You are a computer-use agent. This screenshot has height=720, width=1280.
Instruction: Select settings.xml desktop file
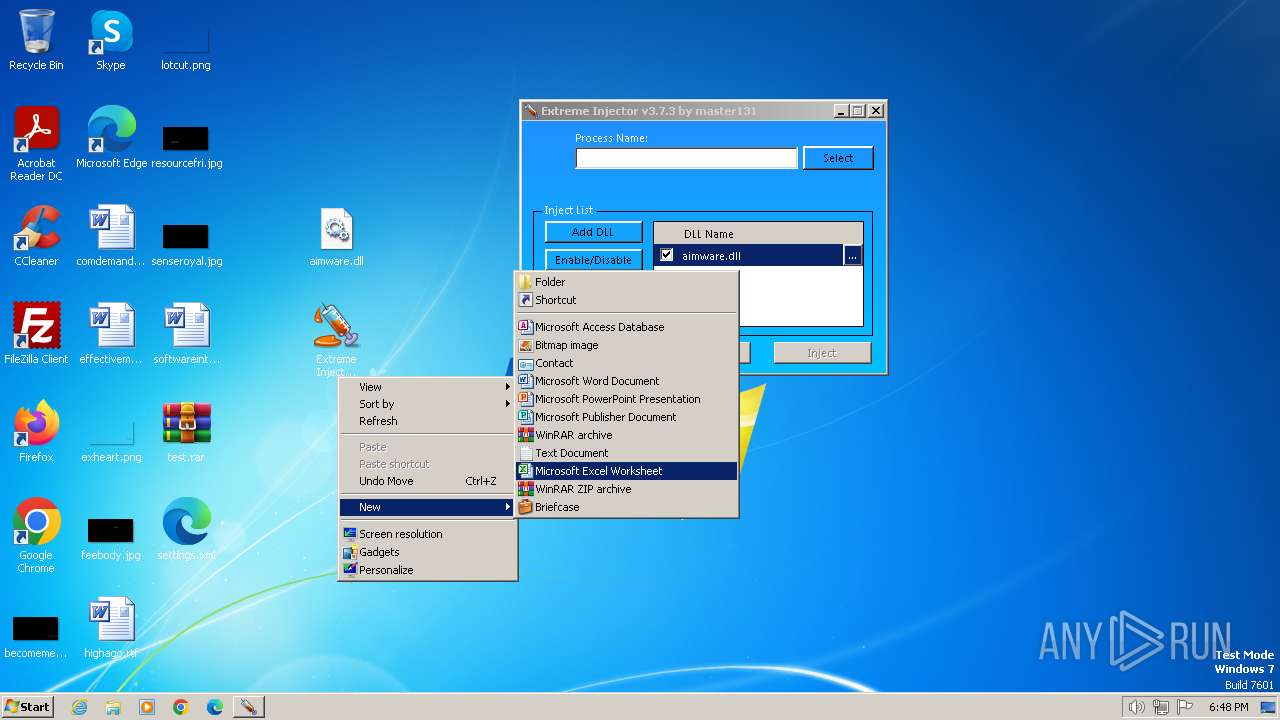[x=187, y=530]
